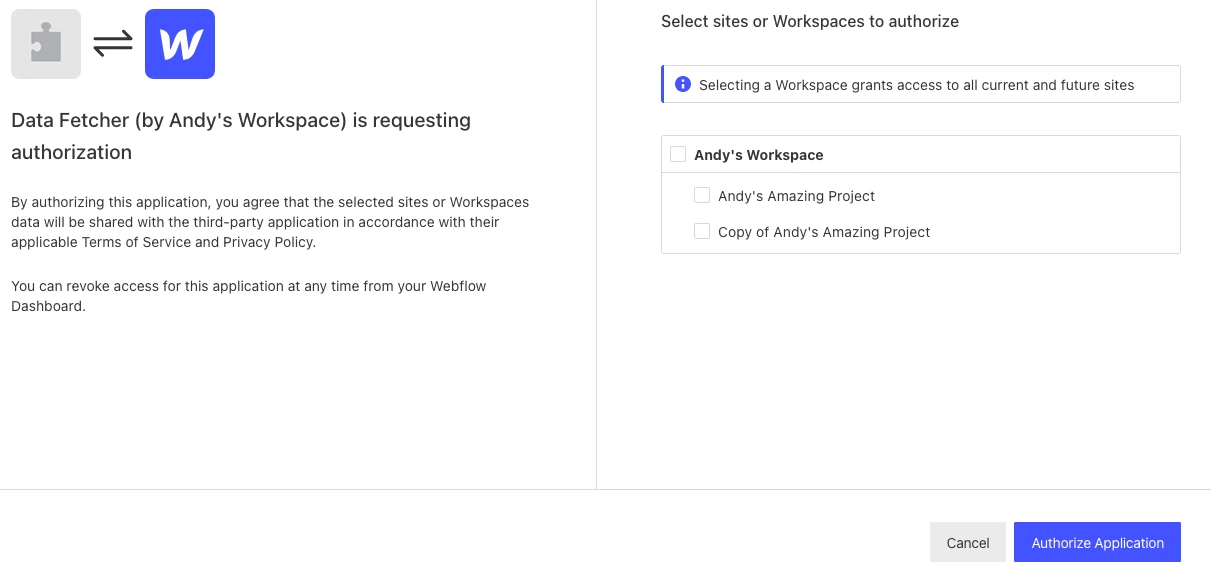Tick the Andy's Amazing Project checkbox
Image resolution: width=1211 pixels, height=573 pixels.
(702, 195)
